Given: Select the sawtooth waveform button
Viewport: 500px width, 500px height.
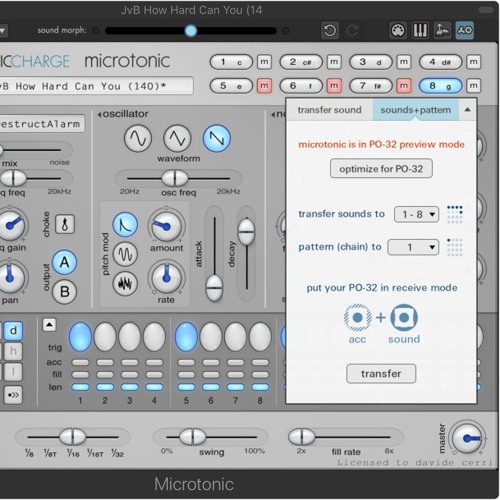Looking at the screenshot, I should point(217,138).
